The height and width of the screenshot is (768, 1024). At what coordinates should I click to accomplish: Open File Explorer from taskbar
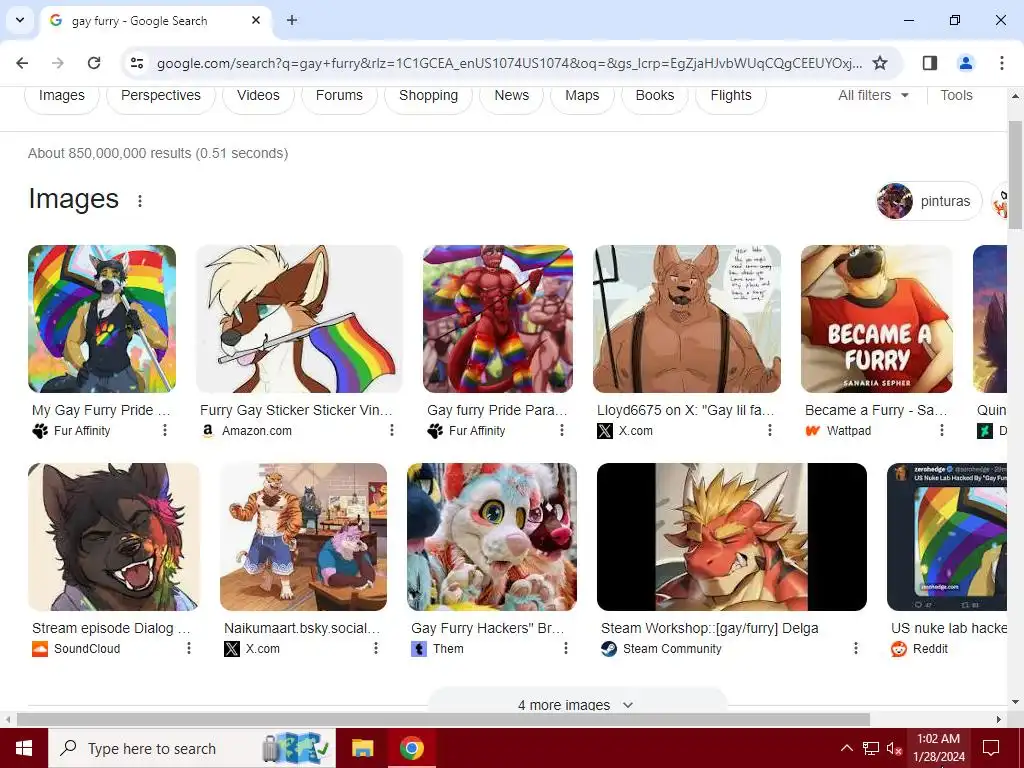coord(362,748)
